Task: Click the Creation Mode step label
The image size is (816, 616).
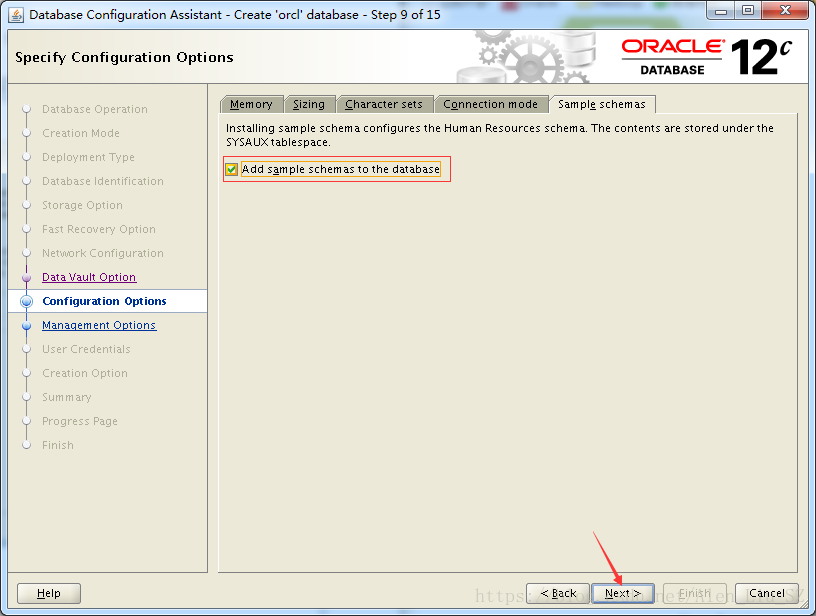Action: (x=81, y=133)
